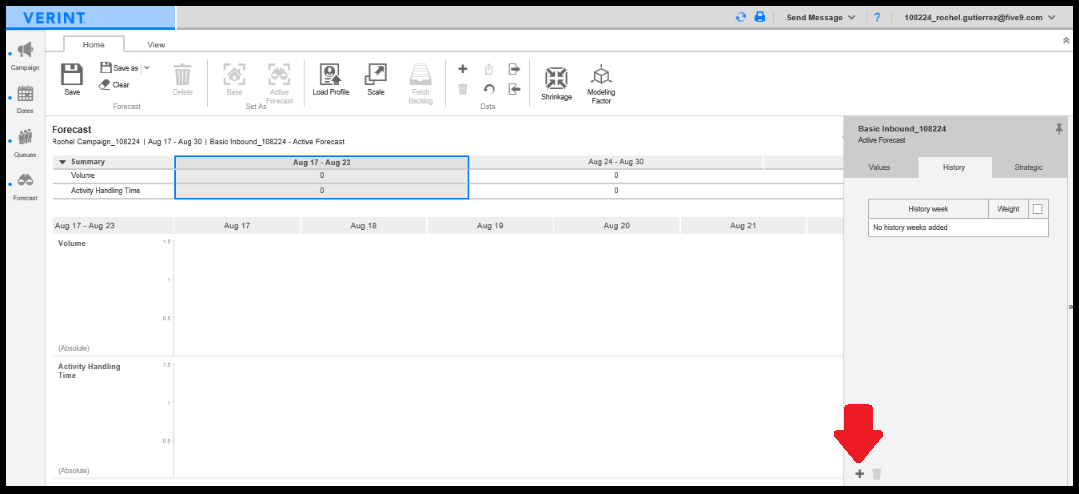
Task: Tick the select-all checkbox in History table
Action: pos(1038,208)
